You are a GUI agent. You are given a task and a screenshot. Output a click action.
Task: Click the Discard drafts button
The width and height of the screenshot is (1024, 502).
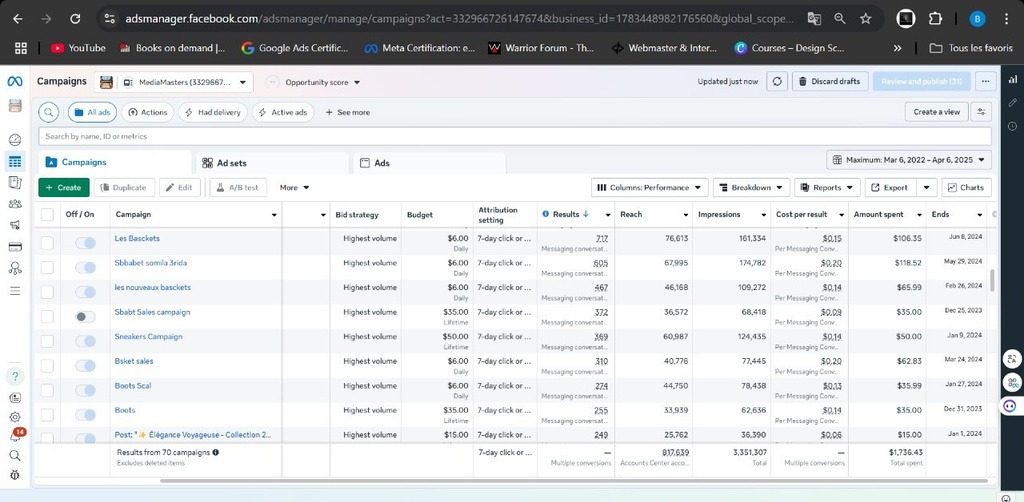tap(830, 82)
